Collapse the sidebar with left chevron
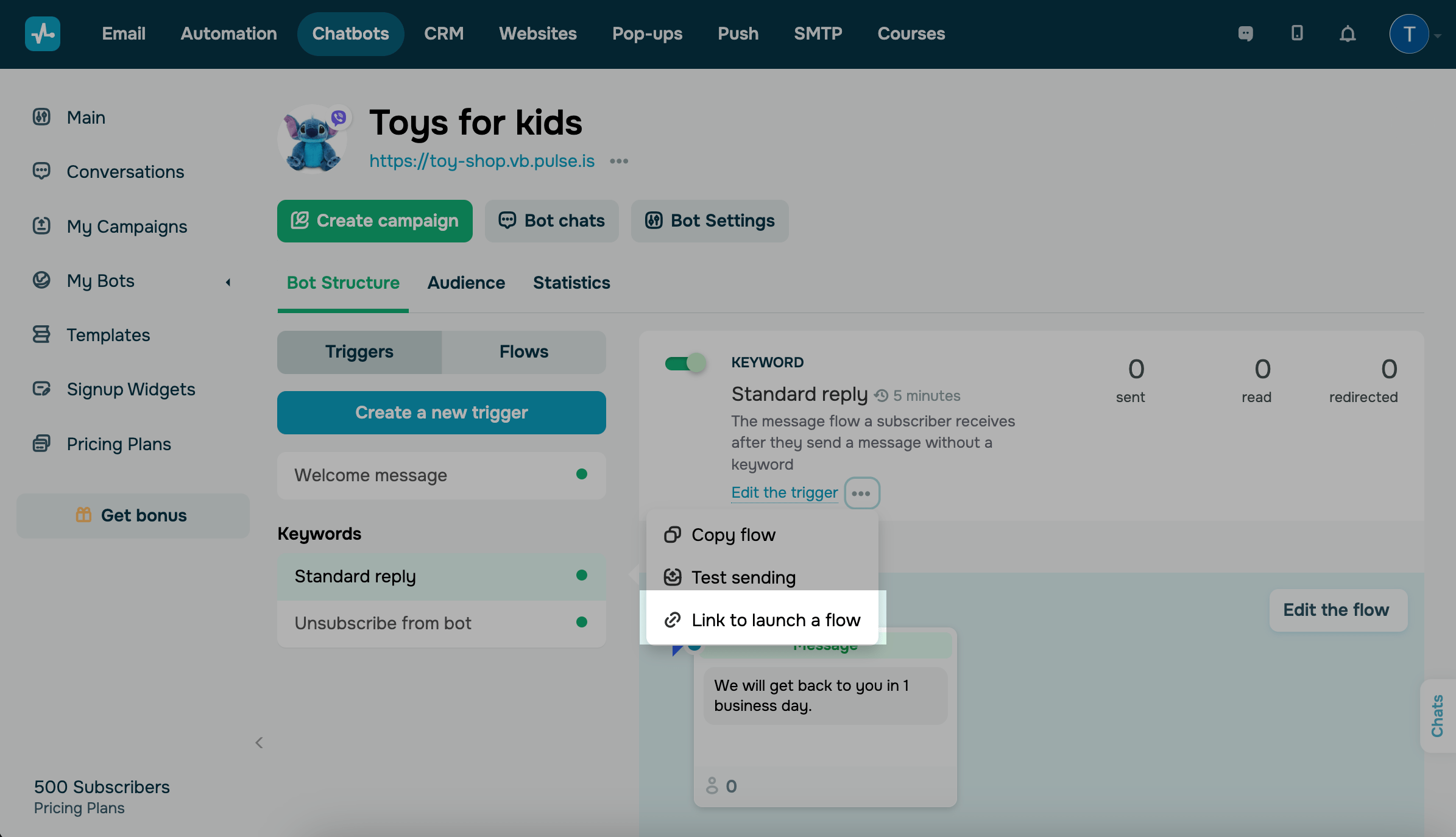The height and width of the screenshot is (837, 1456). click(x=259, y=742)
